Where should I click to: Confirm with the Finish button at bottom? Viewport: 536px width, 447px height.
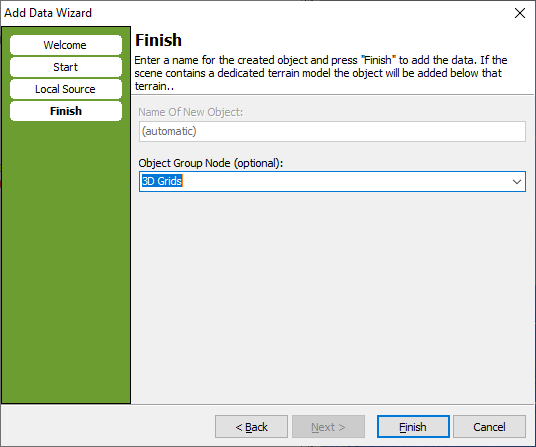point(413,426)
